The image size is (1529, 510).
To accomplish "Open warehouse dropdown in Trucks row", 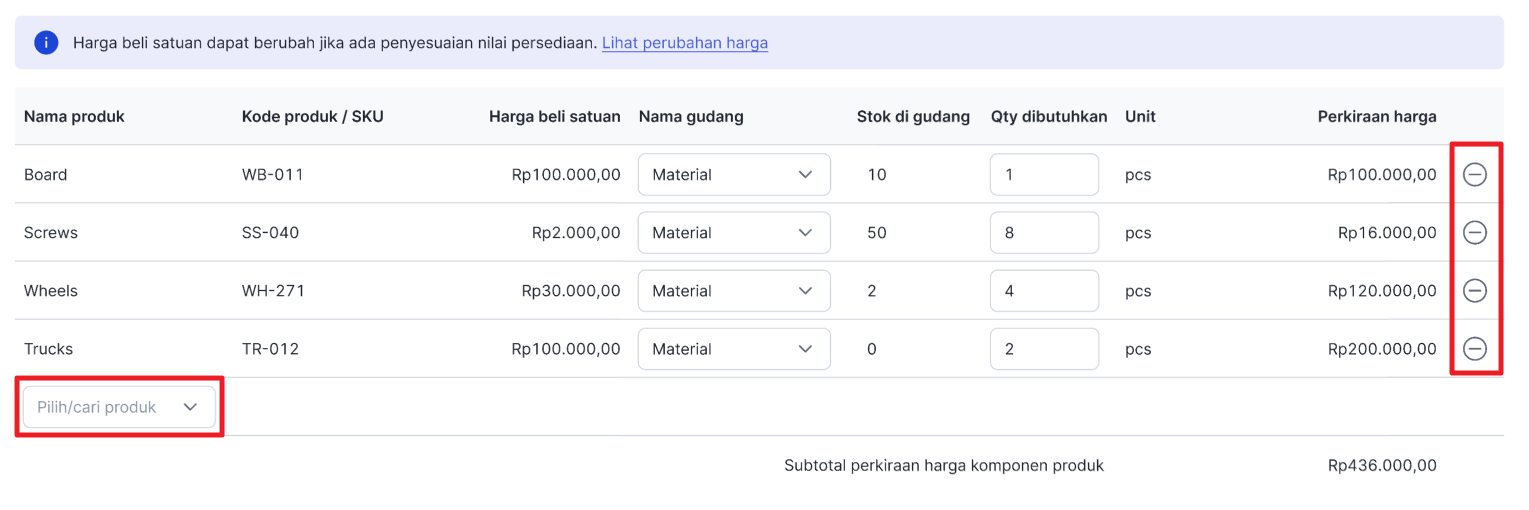I will tap(733, 349).
